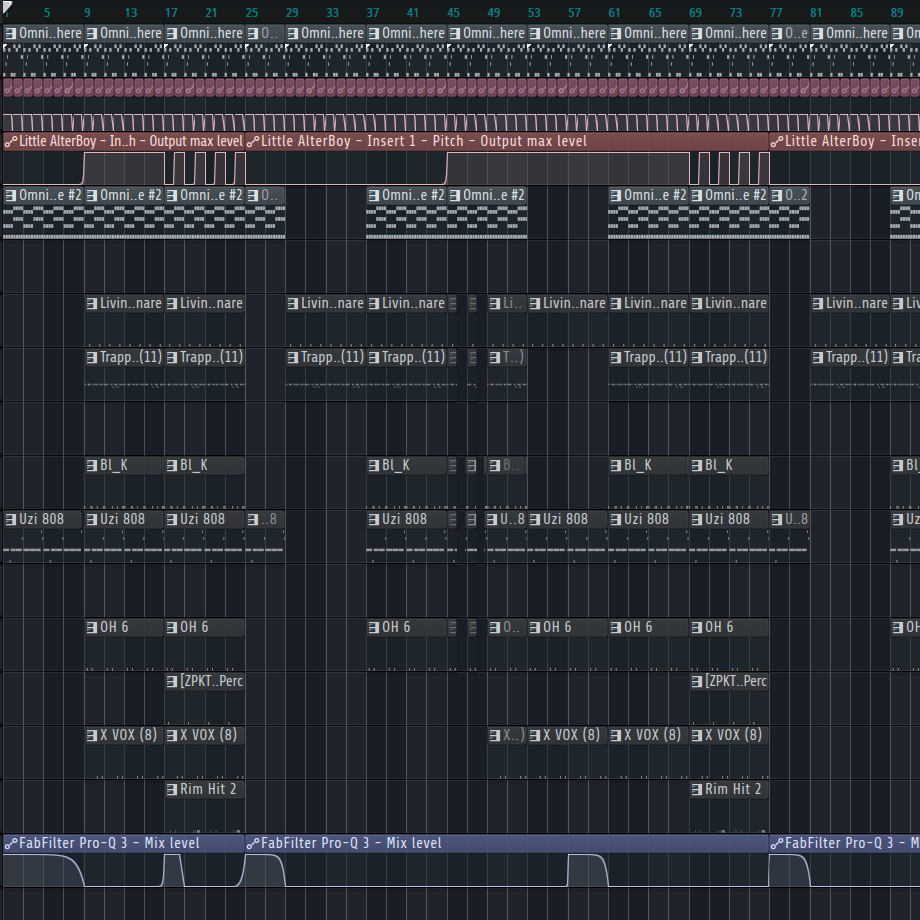Select the 'Omni..here' clip title at bar 81
The image size is (920, 920).
point(857,33)
